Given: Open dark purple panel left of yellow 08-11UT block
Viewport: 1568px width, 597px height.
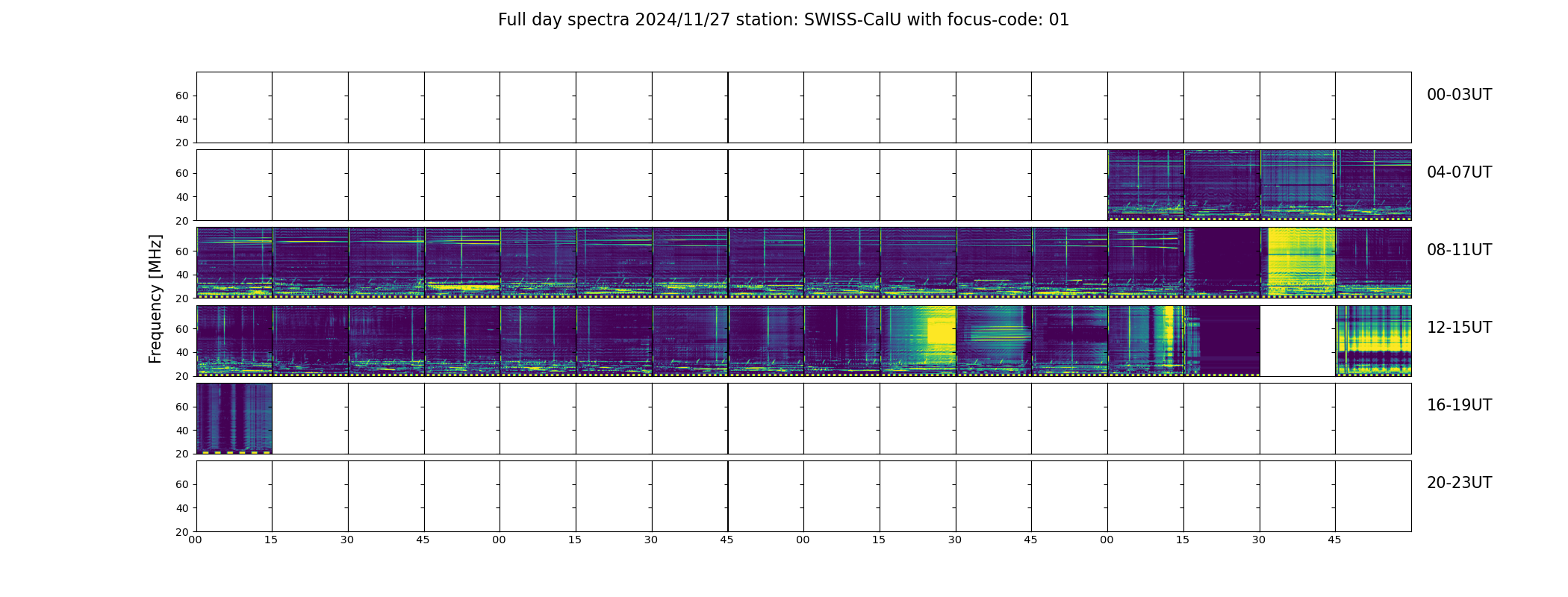Looking at the screenshot, I should pyautogui.click(x=1222, y=263).
